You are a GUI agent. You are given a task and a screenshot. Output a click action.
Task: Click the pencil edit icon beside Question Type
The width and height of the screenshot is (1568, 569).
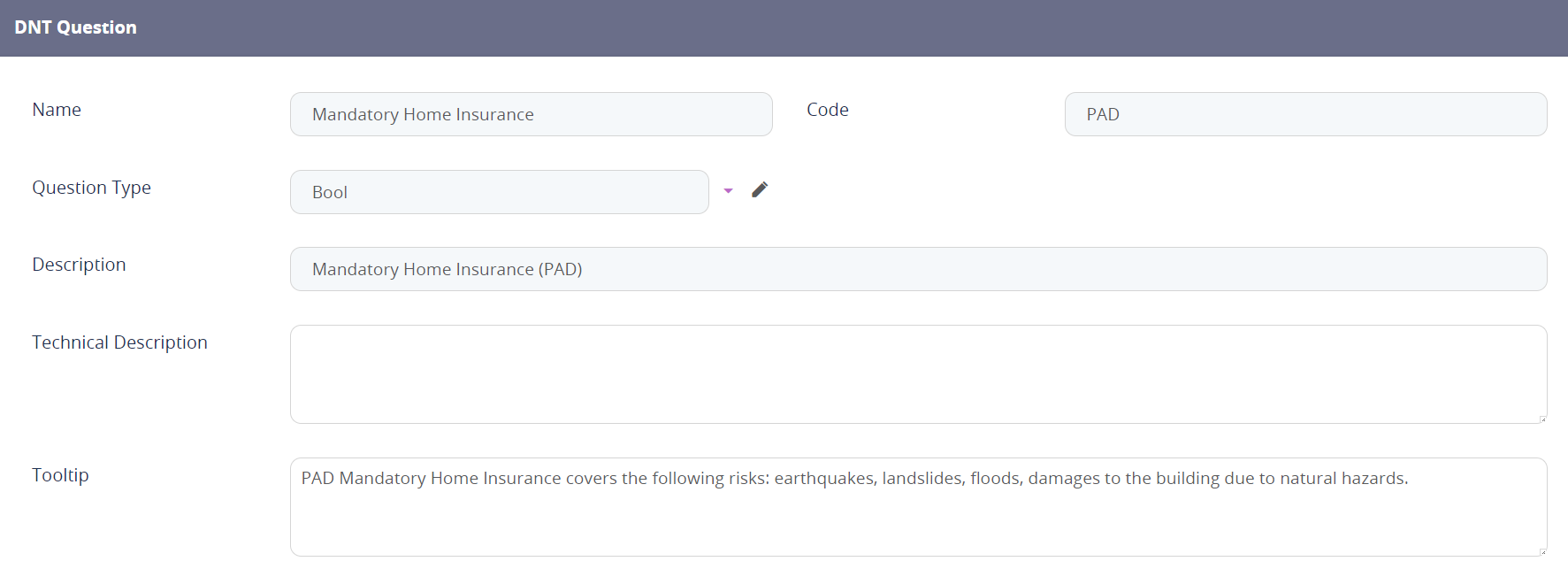pyautogui.click(x=760, y=190)
